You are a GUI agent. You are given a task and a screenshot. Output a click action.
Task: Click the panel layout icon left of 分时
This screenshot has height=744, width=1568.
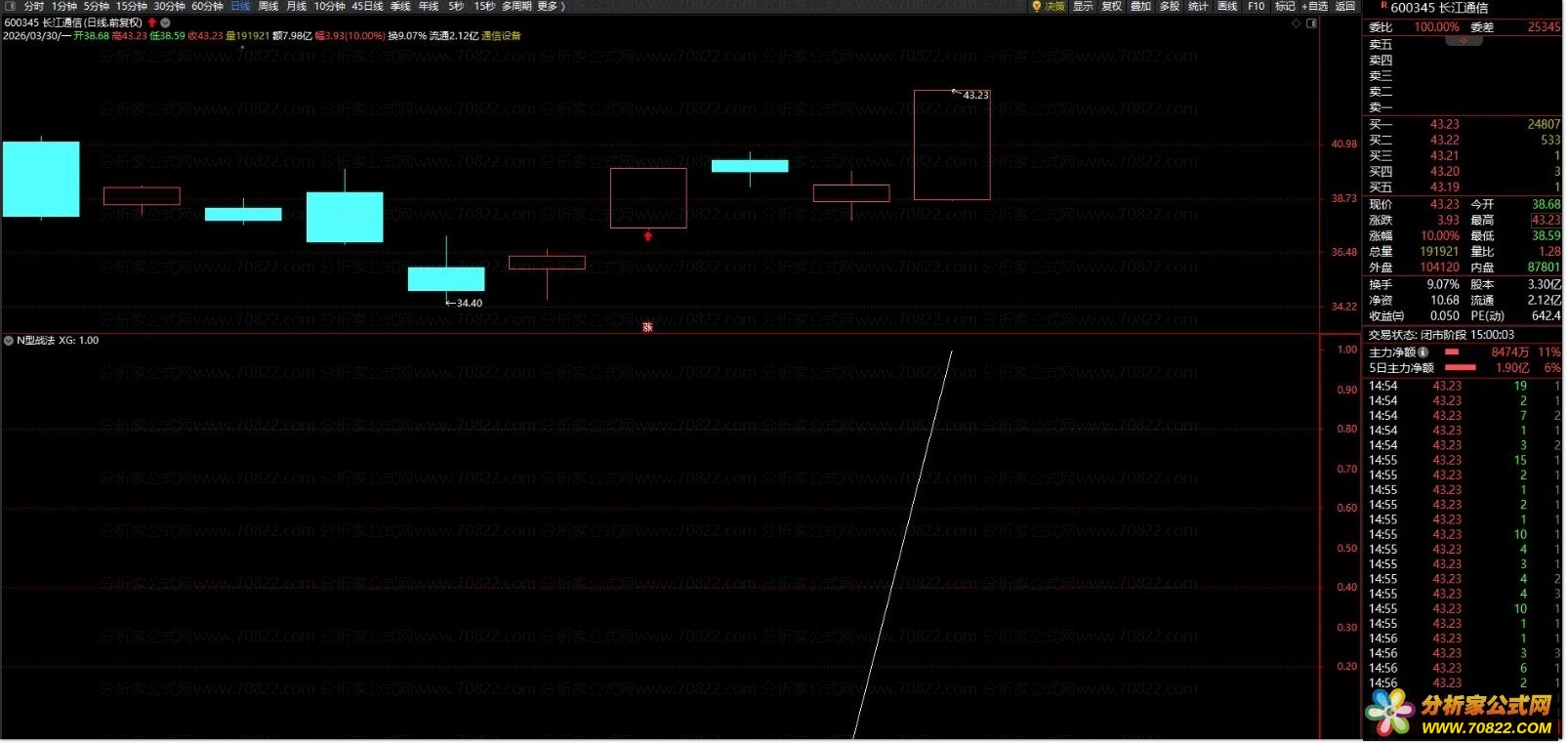11,6
